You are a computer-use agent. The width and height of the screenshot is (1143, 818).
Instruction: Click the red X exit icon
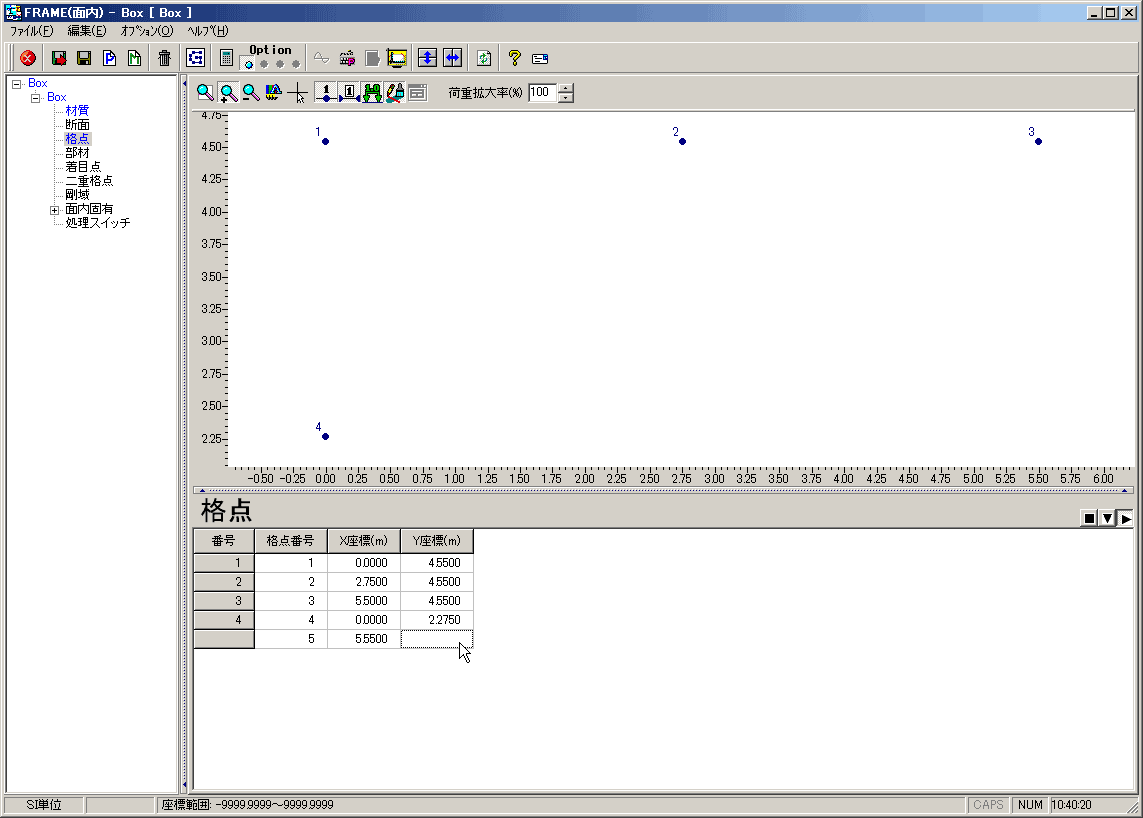point(28,58)
